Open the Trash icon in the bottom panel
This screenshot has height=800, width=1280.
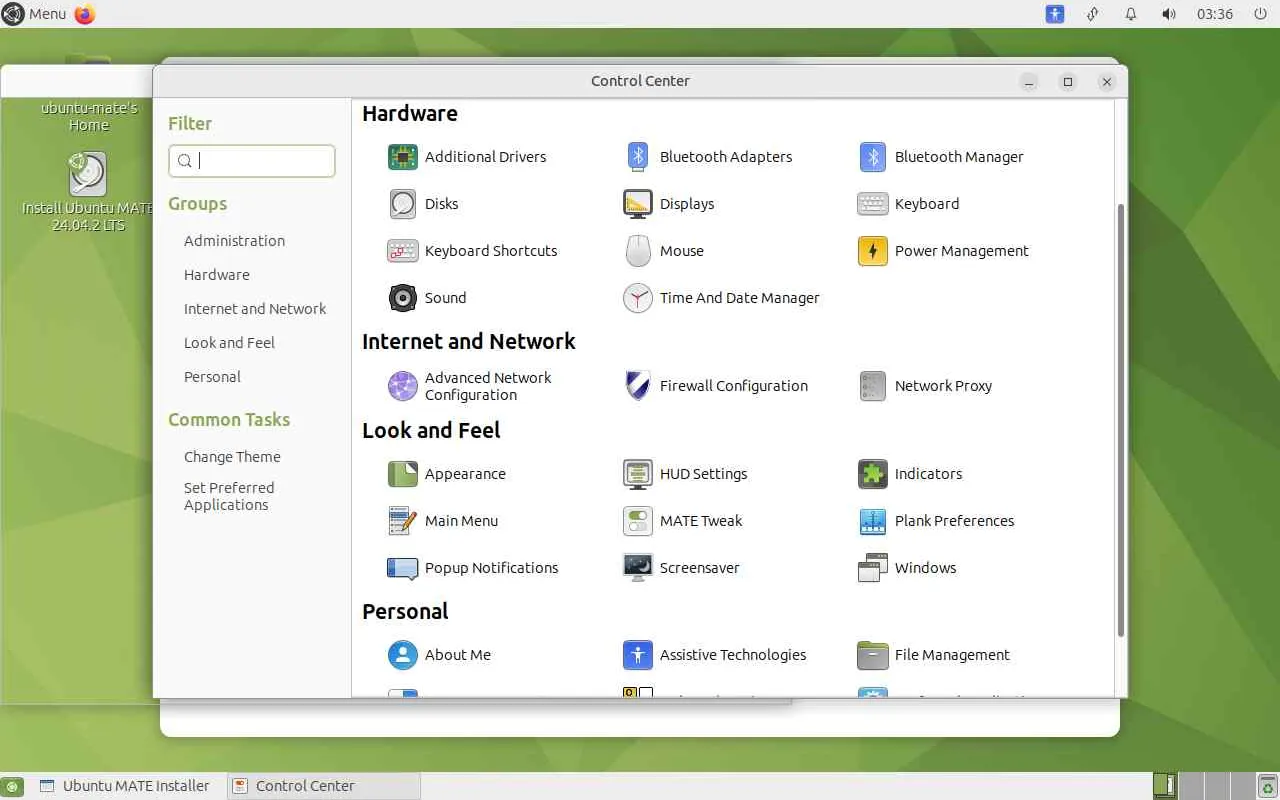(x=1267, y=786)
